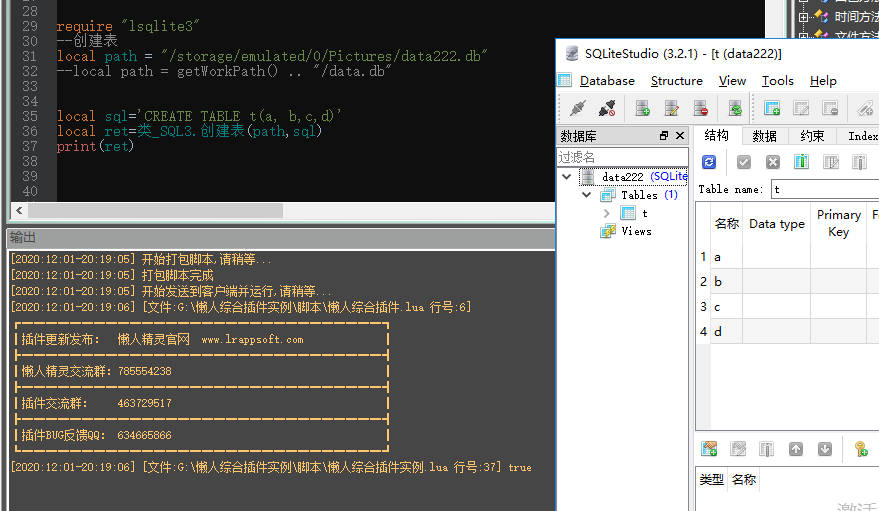Click the print(ret) line in editor
The image size is (879, 511).
(x=95, y=146)
